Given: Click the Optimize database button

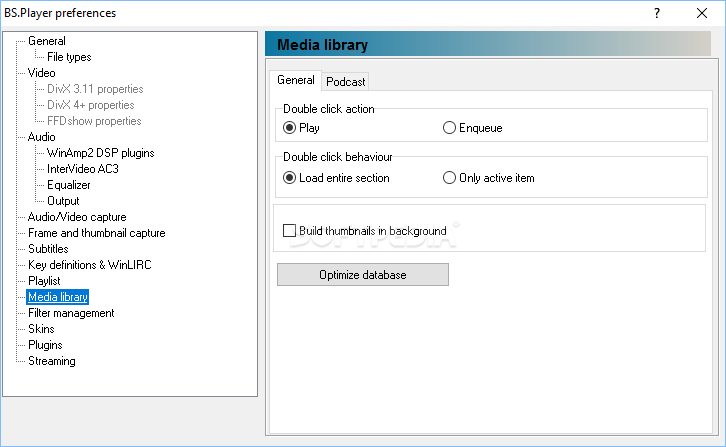Looking at the screenshot, I should point(363,275).
